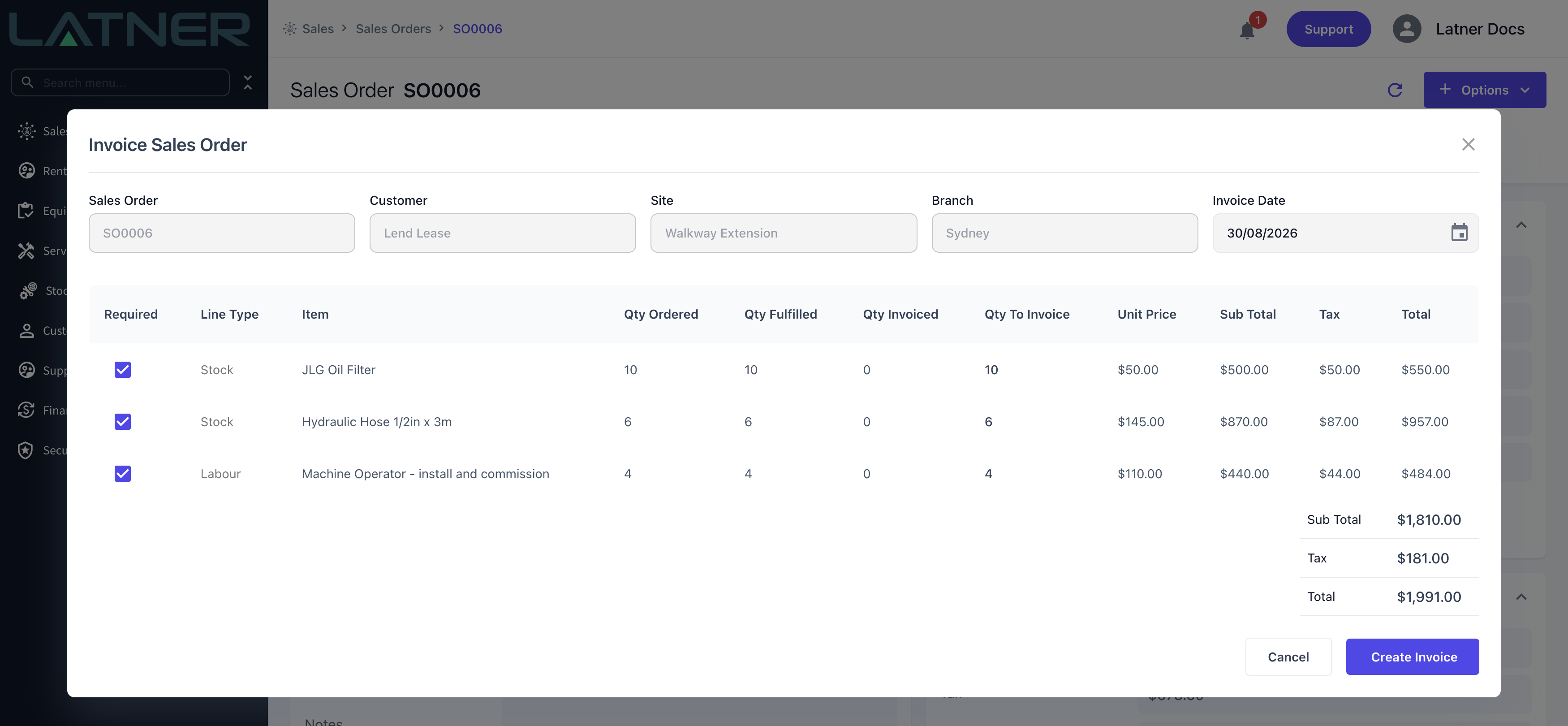The image size is (1568, 726).
Task: Open the Service sidebar icon
Action: pyautogui.click(x=26, y=251)
